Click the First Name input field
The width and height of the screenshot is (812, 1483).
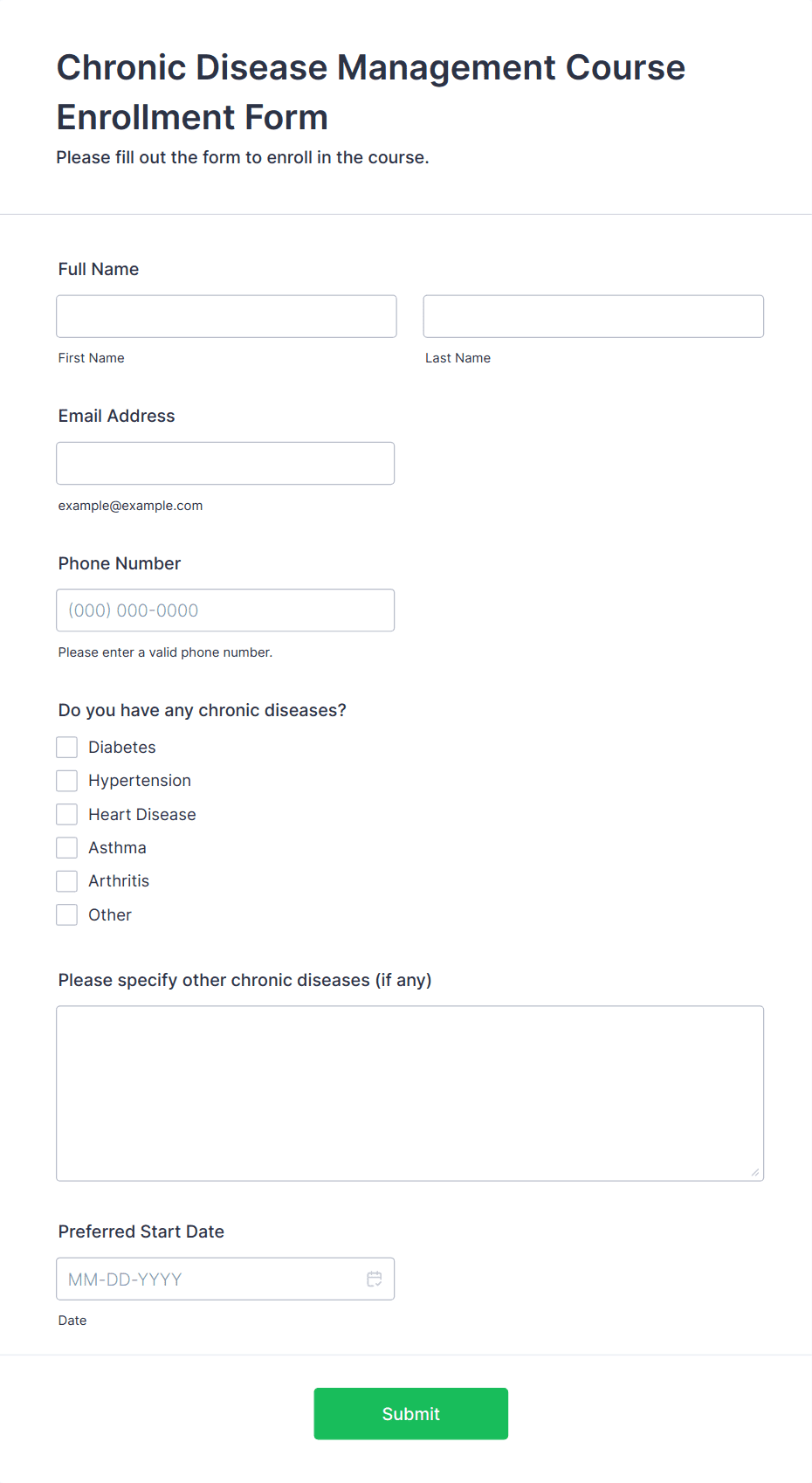[226, 316]
